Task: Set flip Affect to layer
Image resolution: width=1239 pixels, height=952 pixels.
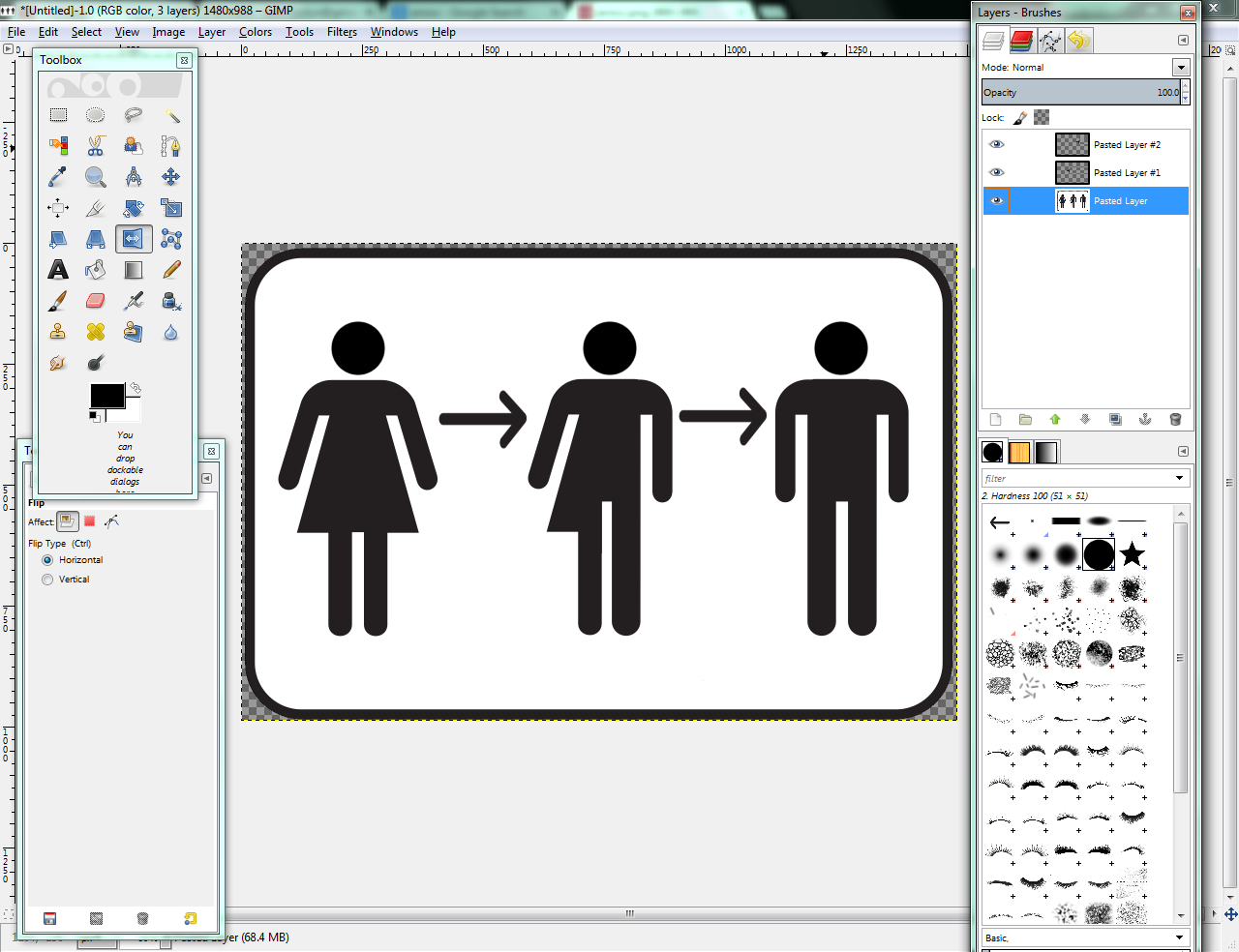Action: coord(67,521)
